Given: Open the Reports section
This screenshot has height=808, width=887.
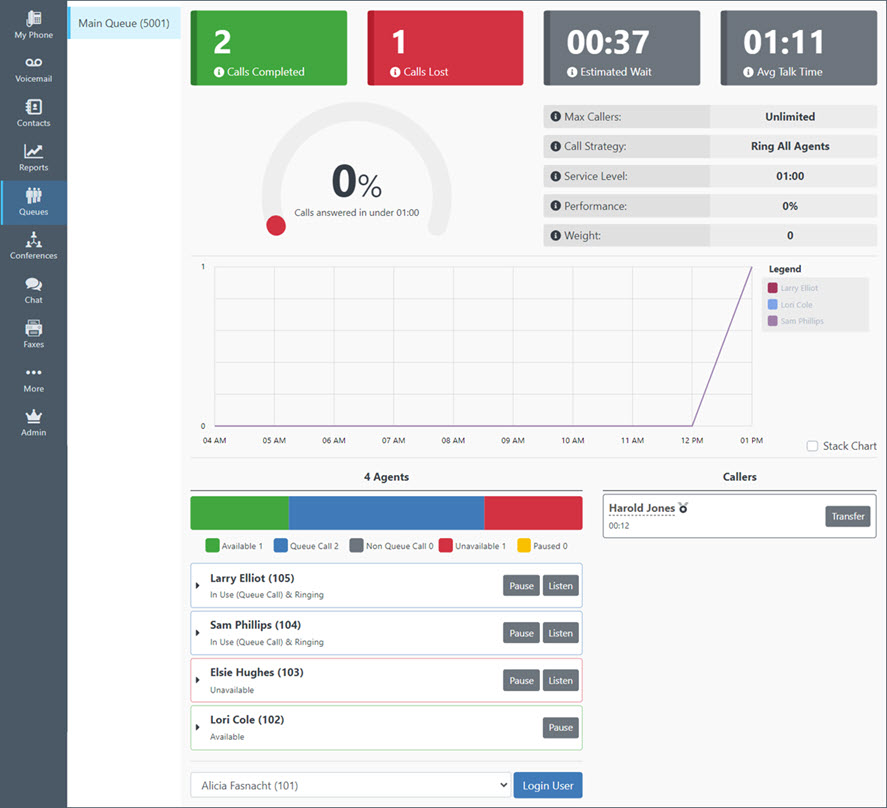Looking at the screenshot, I should coord(33,158).
